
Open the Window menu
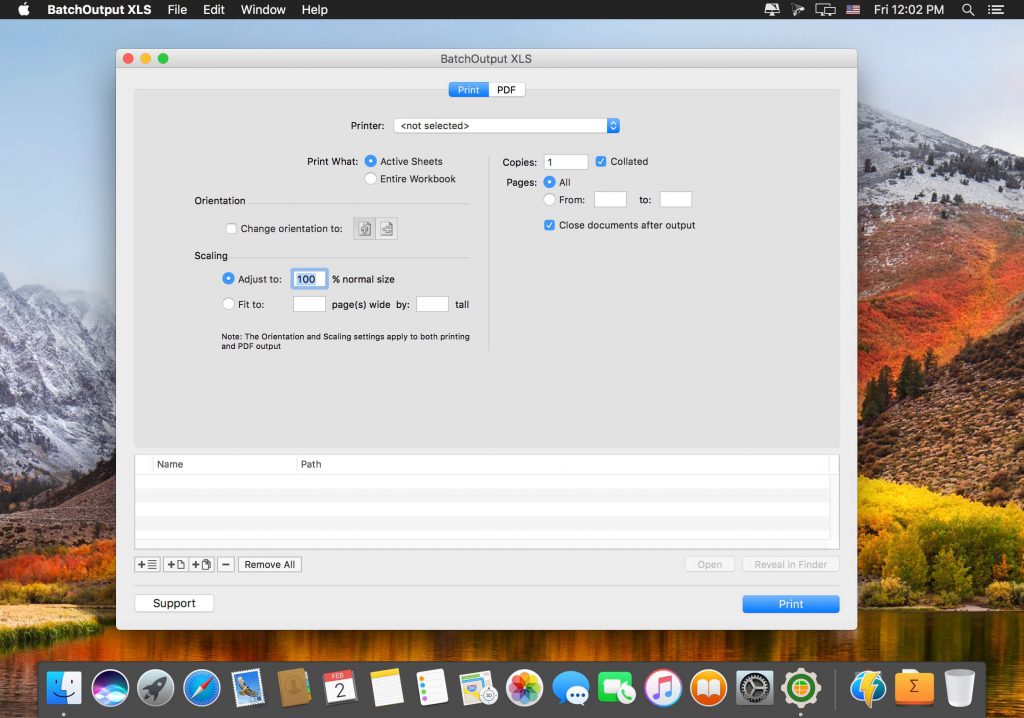point(263,10)
